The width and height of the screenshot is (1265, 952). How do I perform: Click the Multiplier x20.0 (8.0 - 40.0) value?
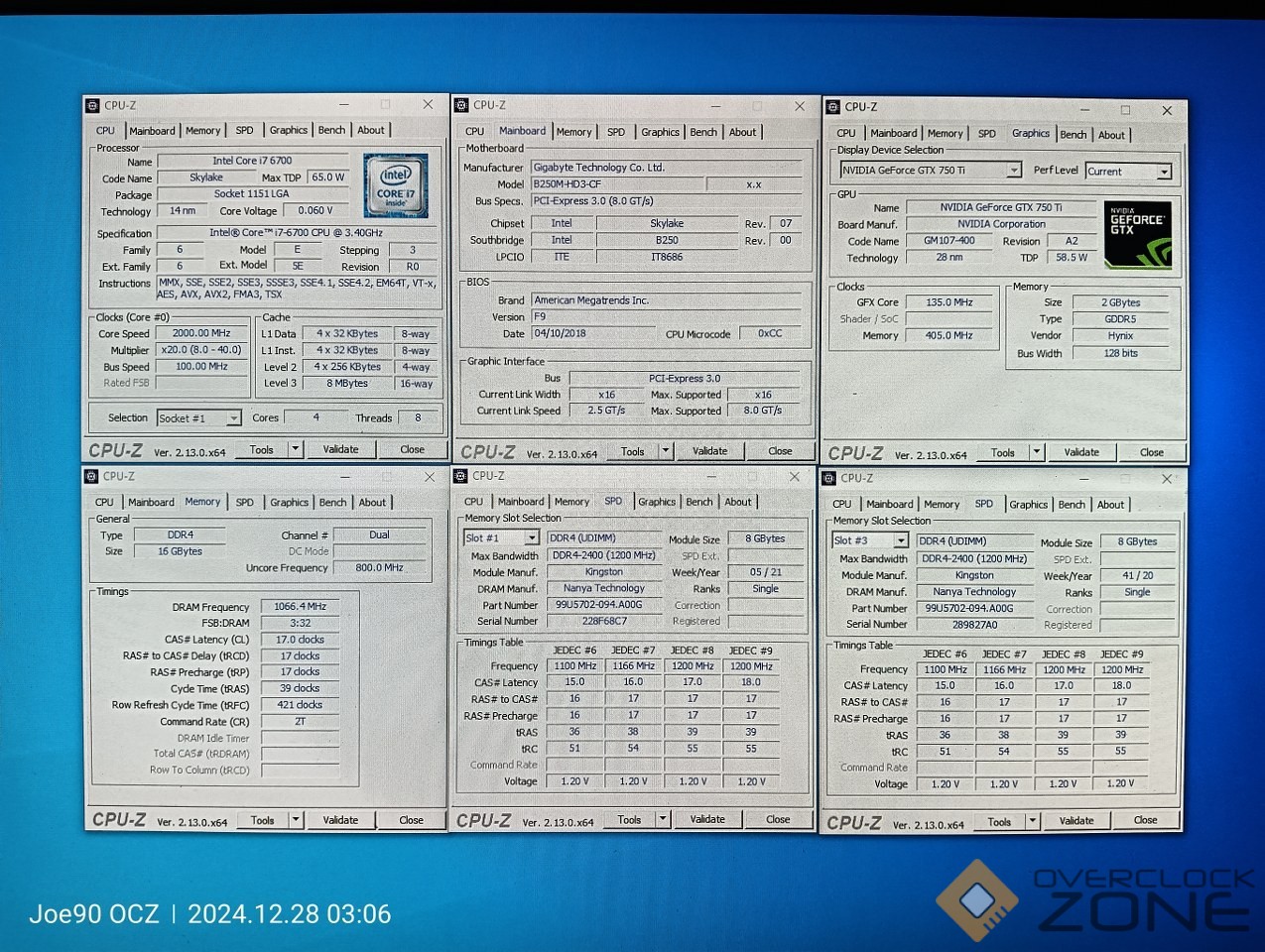pyautogui.click(x=201, y=350)
